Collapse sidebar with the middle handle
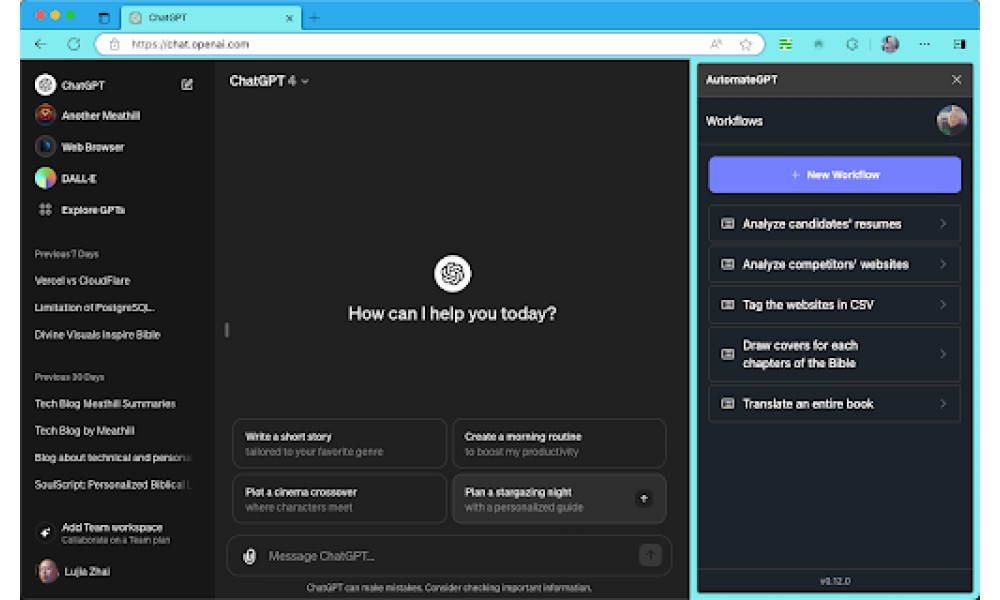The width and height of the screenshot is (1000, 600). click(226, 330)
